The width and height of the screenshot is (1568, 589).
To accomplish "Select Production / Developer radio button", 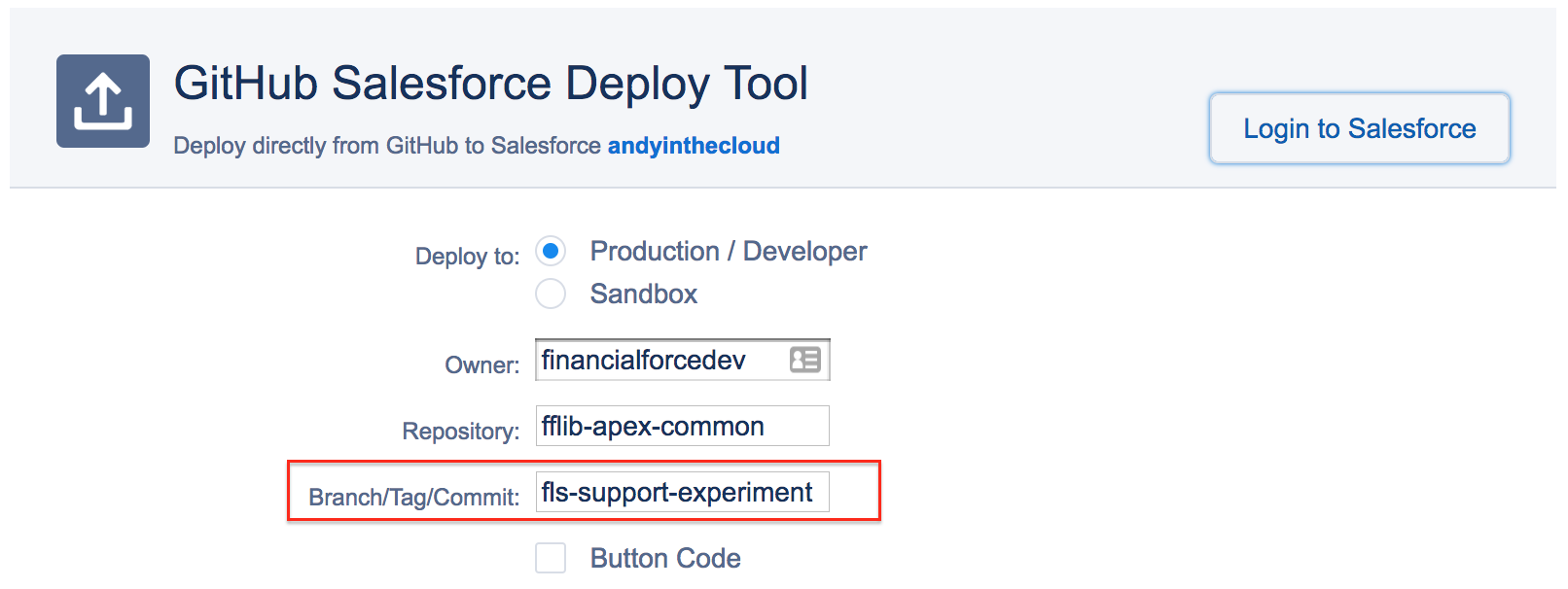I will coord(551,252).
